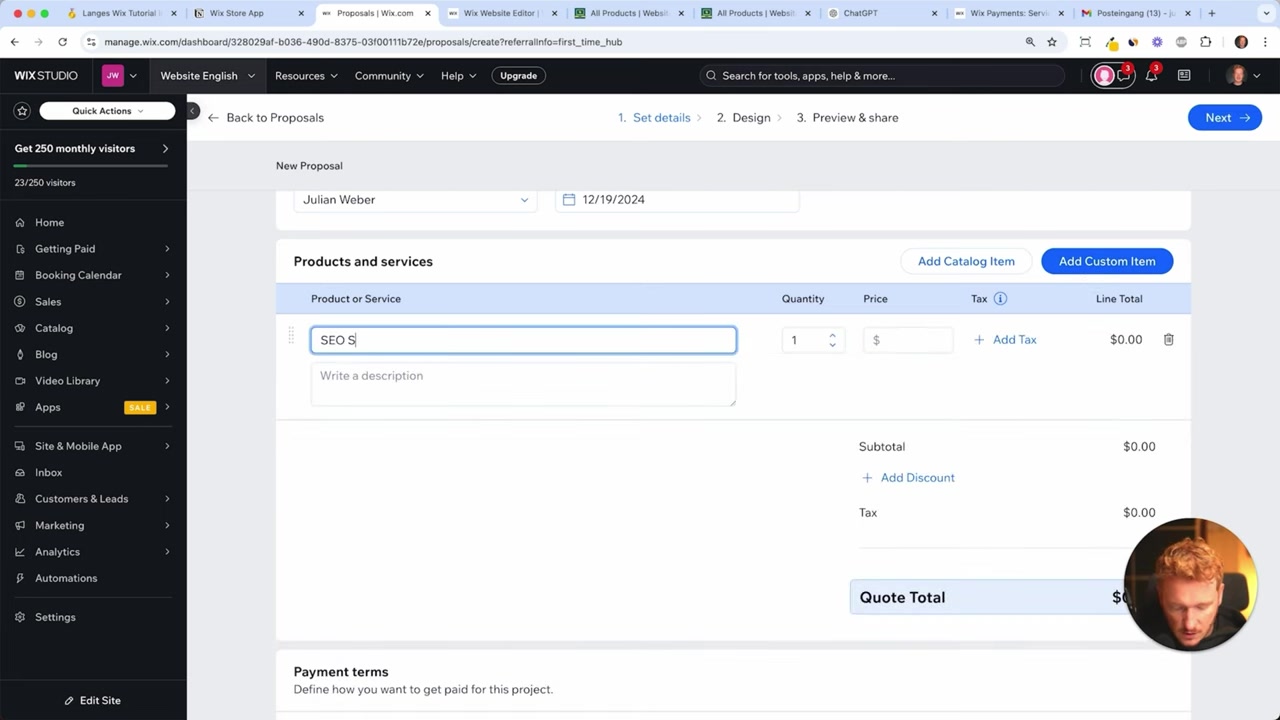Click the Home sidebar icon
This screenshot has height=720, width=1280.
point(20,222)
